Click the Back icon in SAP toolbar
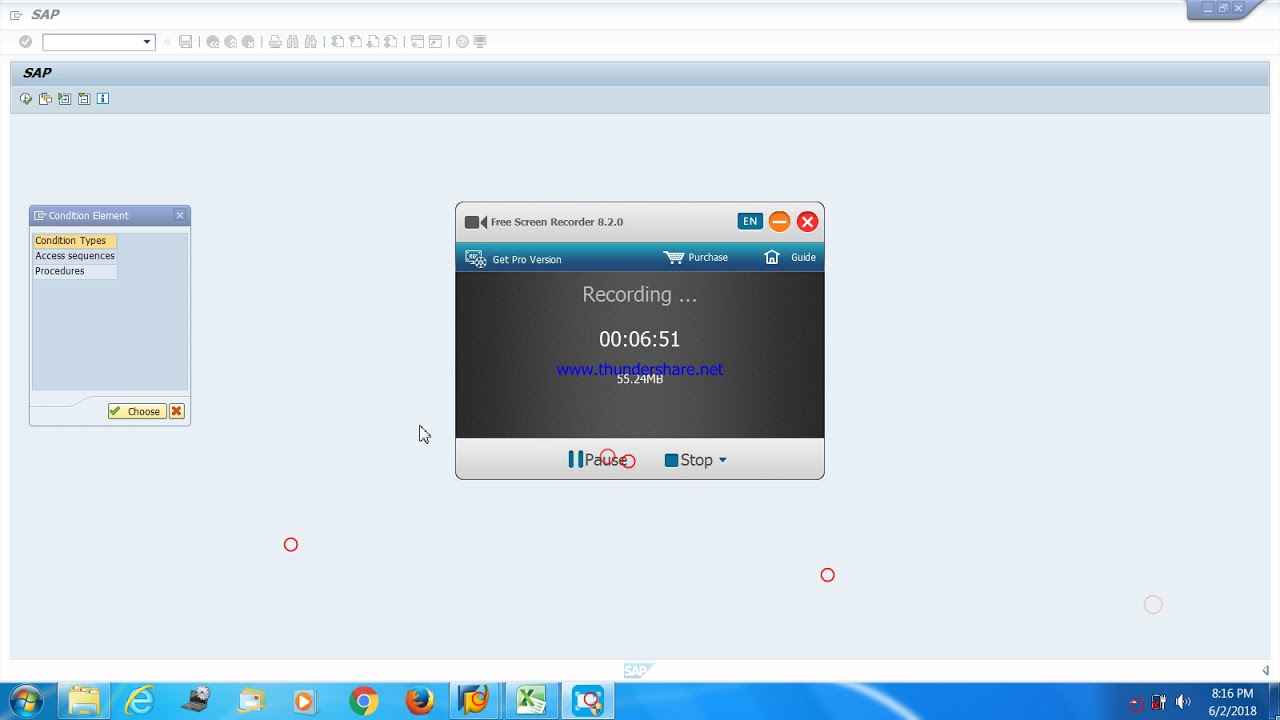1280x720 pixels. point(213,42)
